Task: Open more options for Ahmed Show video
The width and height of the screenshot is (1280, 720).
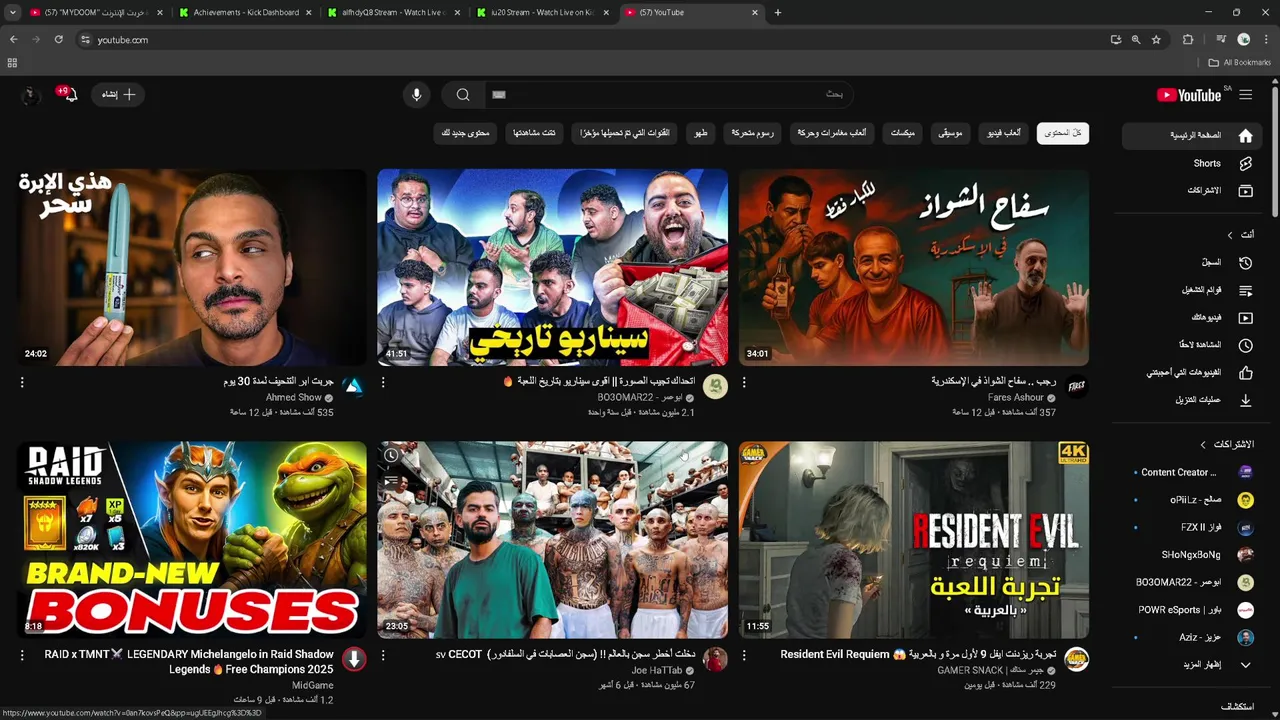Action: pyautogui.click(x=22, y=383)
